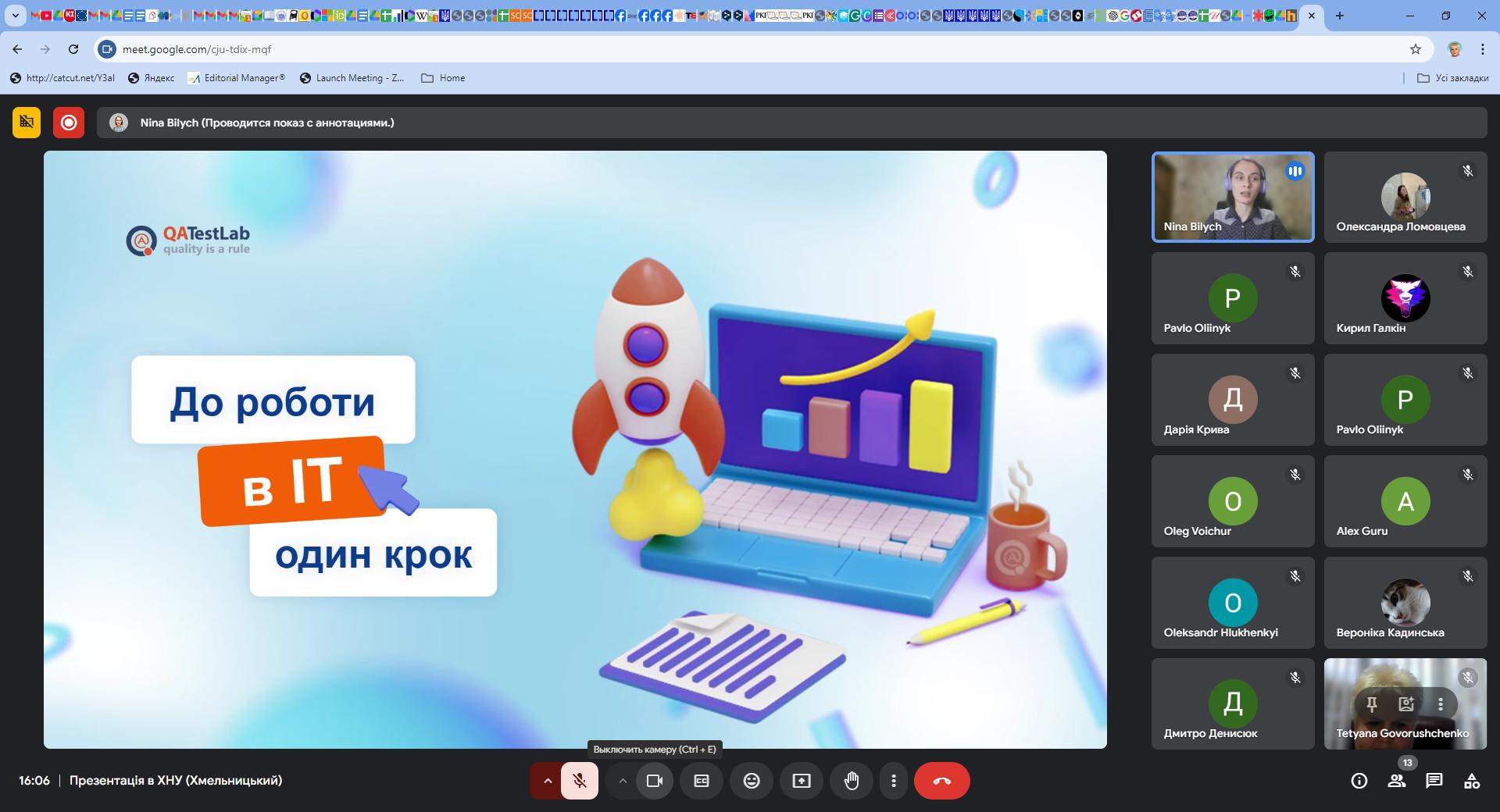The image size is (1500, 812).
Task: Open meeting details info icon
Action: click(x=1359, y=781)
